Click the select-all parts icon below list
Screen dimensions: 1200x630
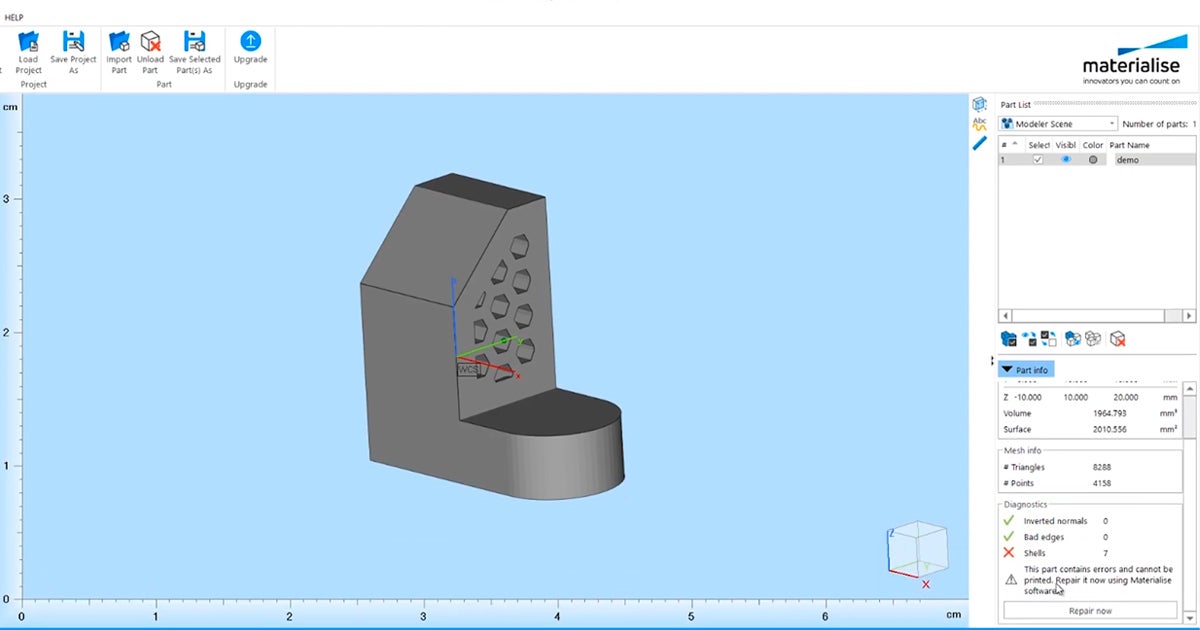(x=1008, y=339)
